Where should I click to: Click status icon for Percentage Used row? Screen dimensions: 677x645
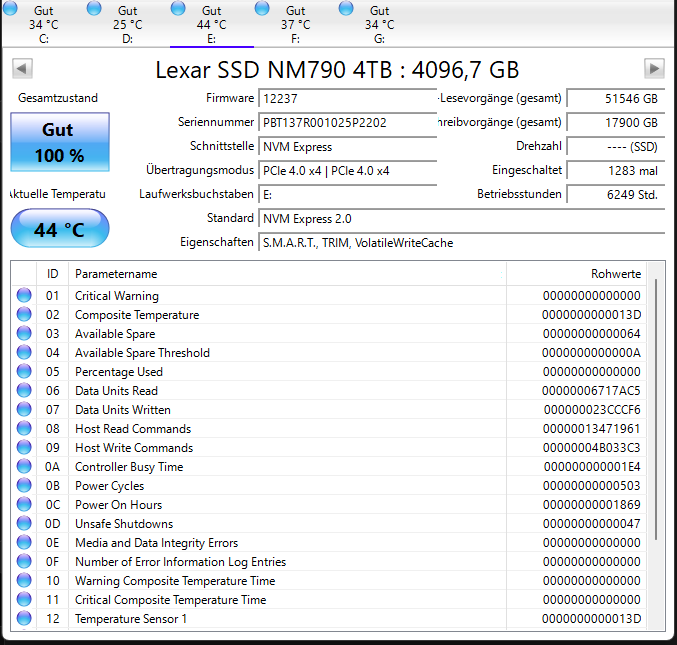point(24,371)
